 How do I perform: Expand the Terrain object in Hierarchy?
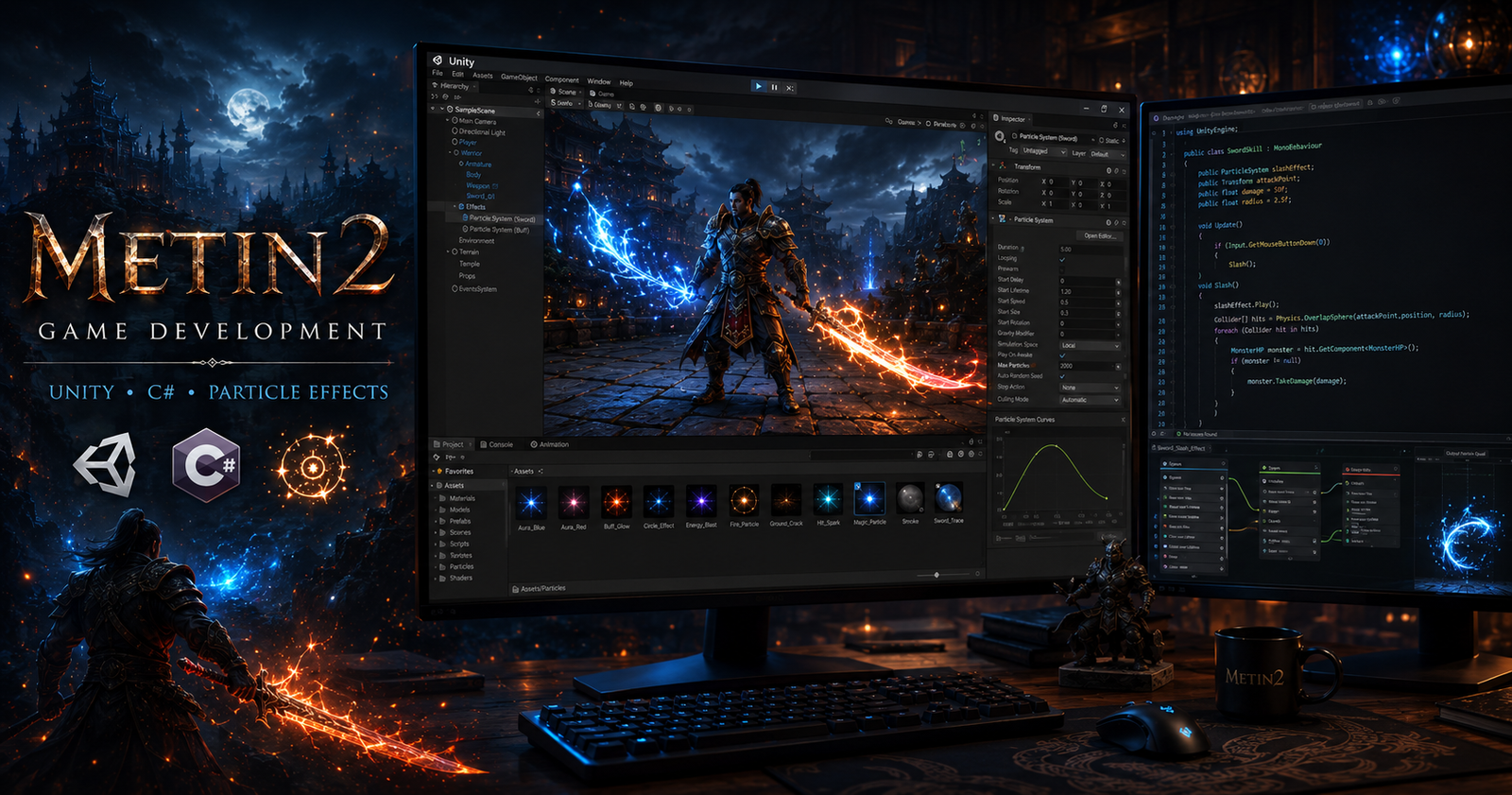point(449,251)
